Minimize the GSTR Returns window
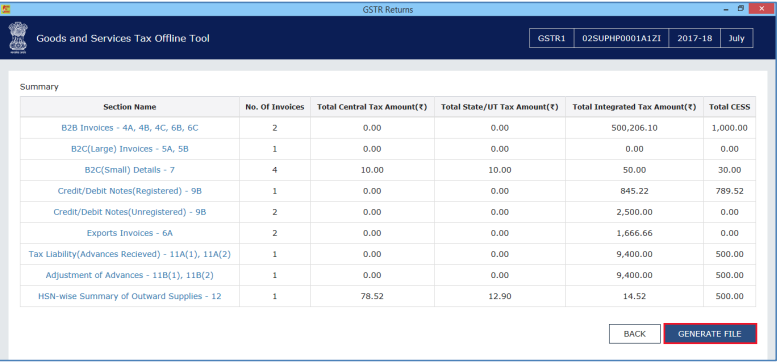Screen dimensions: 779x363 tap(725, 8)
